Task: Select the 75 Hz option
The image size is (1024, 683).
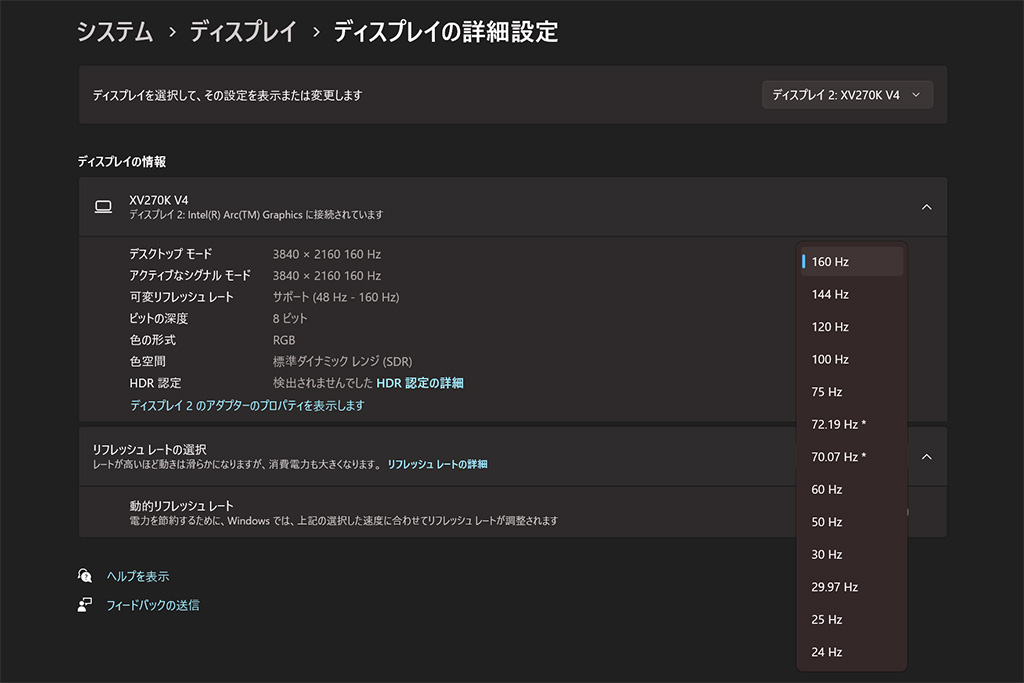Action: point(852,392)
